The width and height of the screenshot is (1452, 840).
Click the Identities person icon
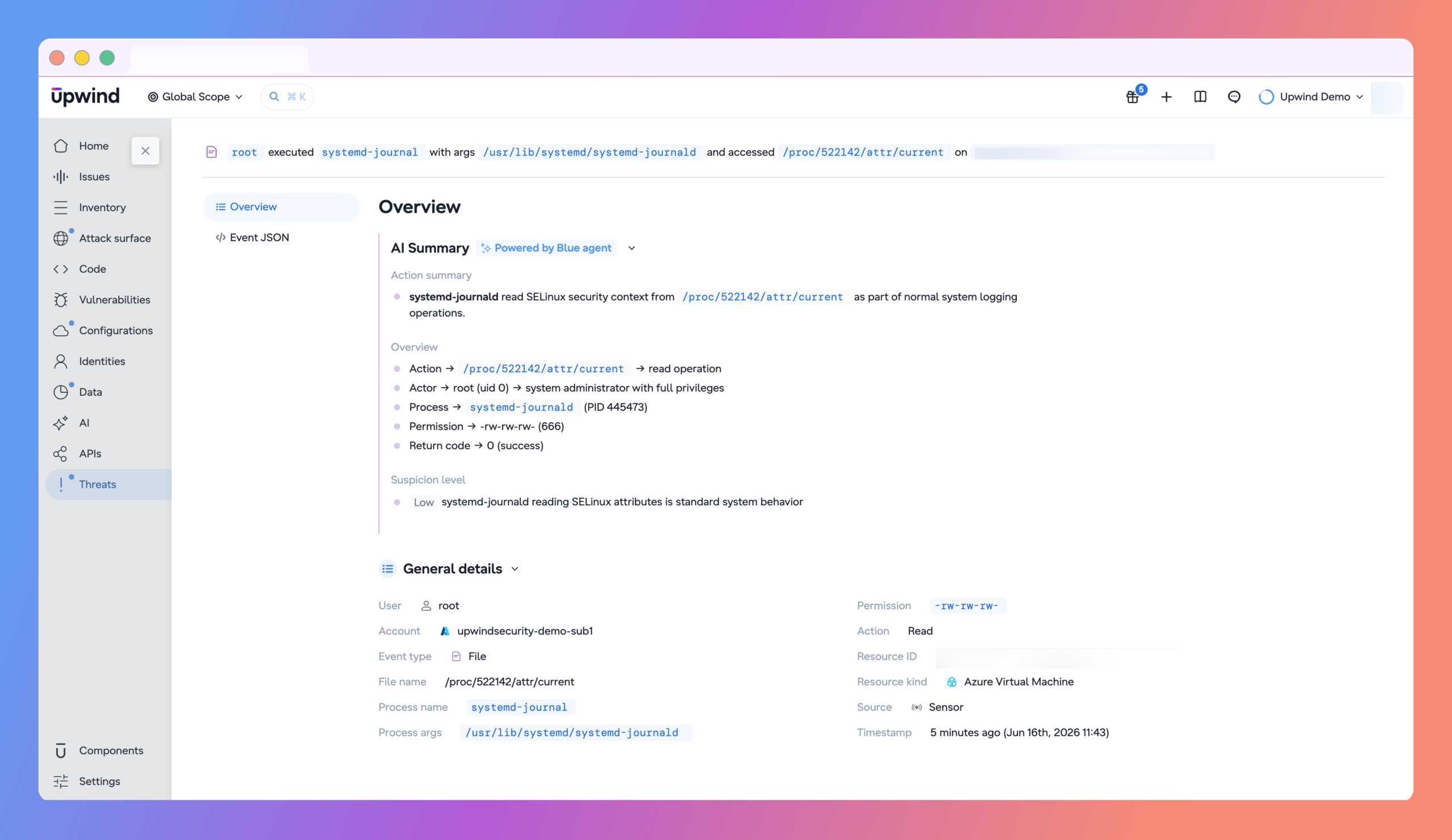click(61, 361)
